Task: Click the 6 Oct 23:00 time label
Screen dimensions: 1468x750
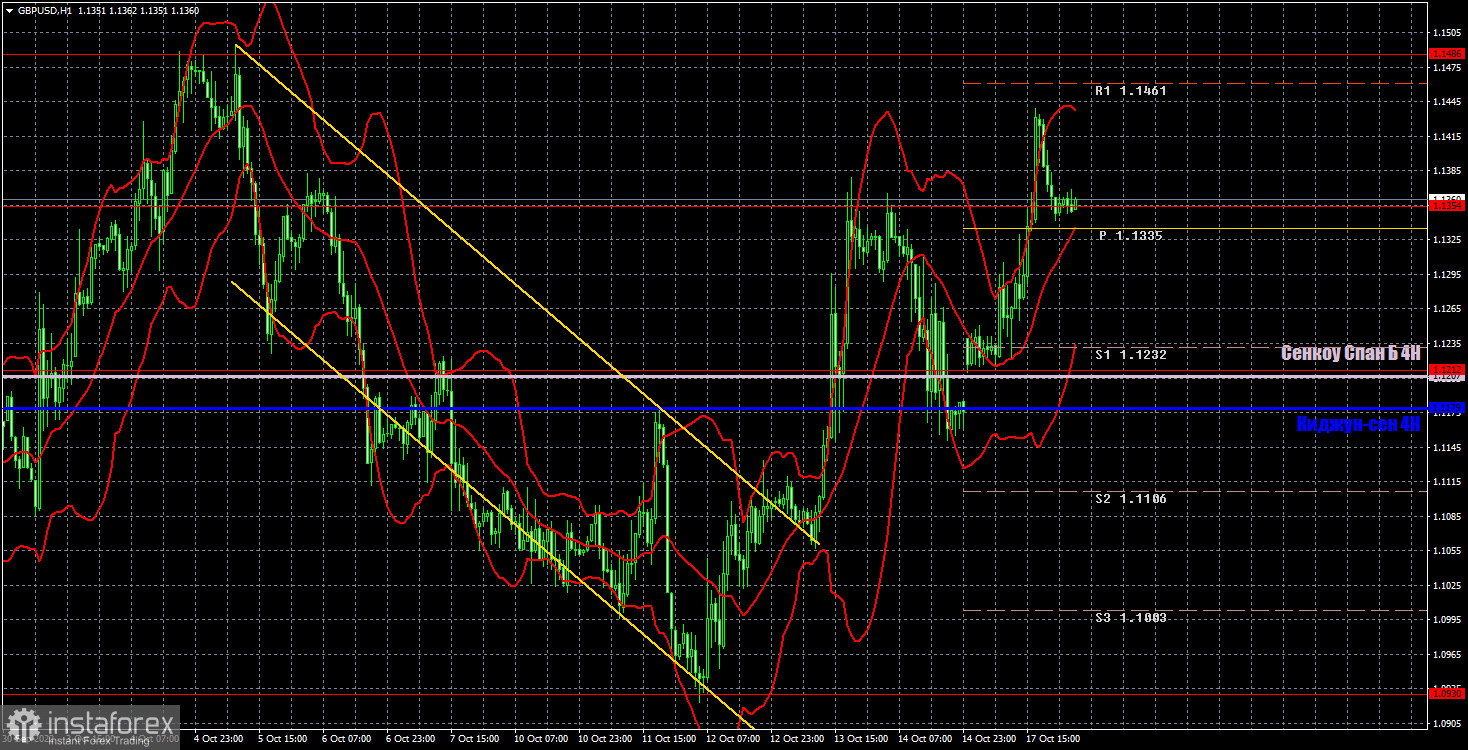Action: (x=412, y=739)
